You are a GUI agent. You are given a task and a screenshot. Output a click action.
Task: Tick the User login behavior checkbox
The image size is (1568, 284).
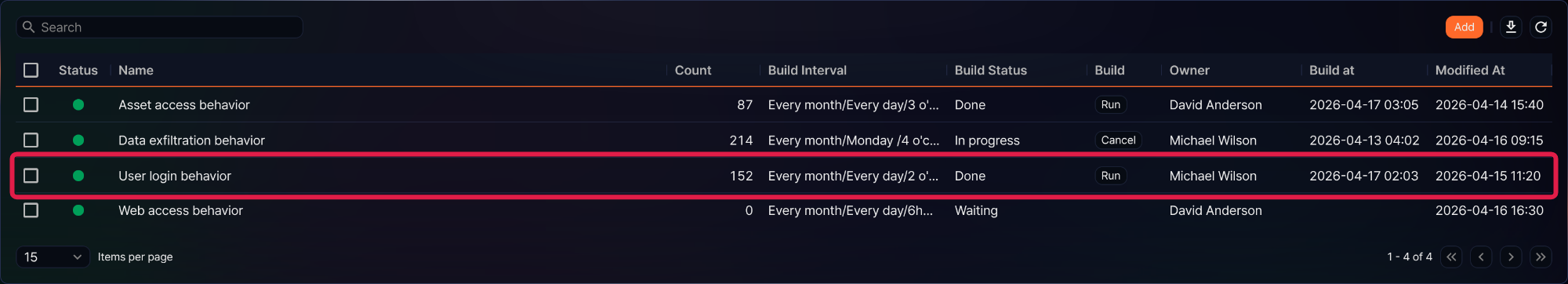pyautogui.click(x=31, y=176)
